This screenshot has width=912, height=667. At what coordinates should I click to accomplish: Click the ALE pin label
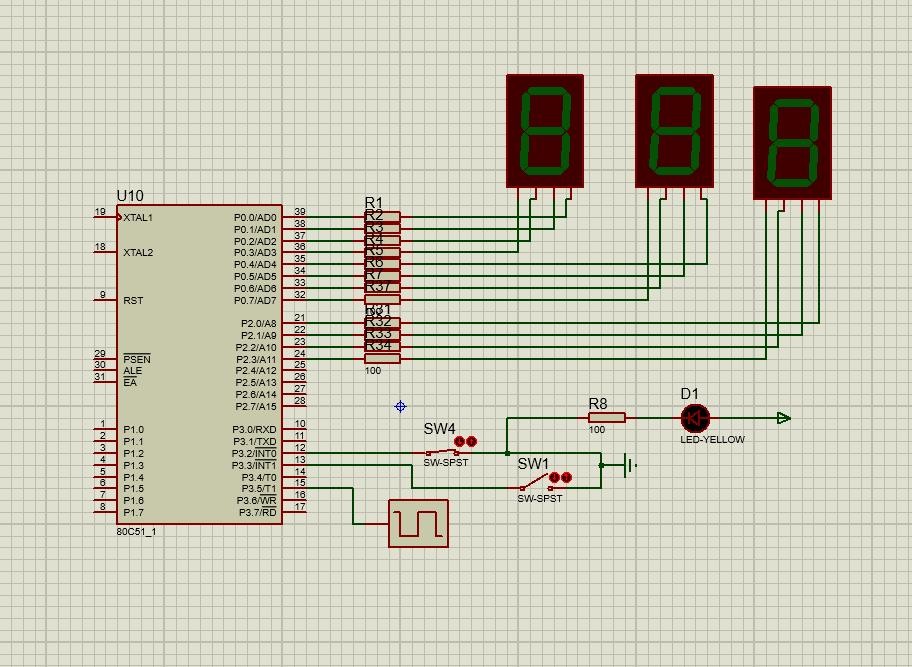tap(133, 370)
